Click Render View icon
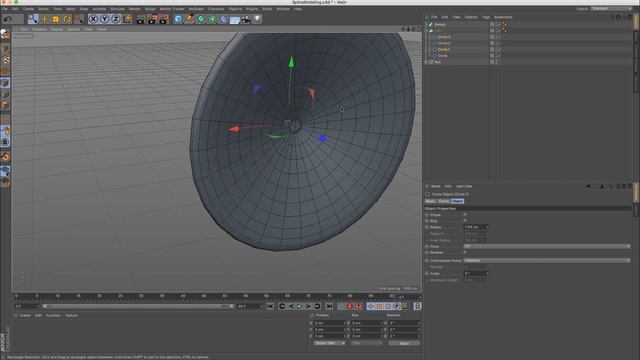640x360 pixels. click(140, 19)
